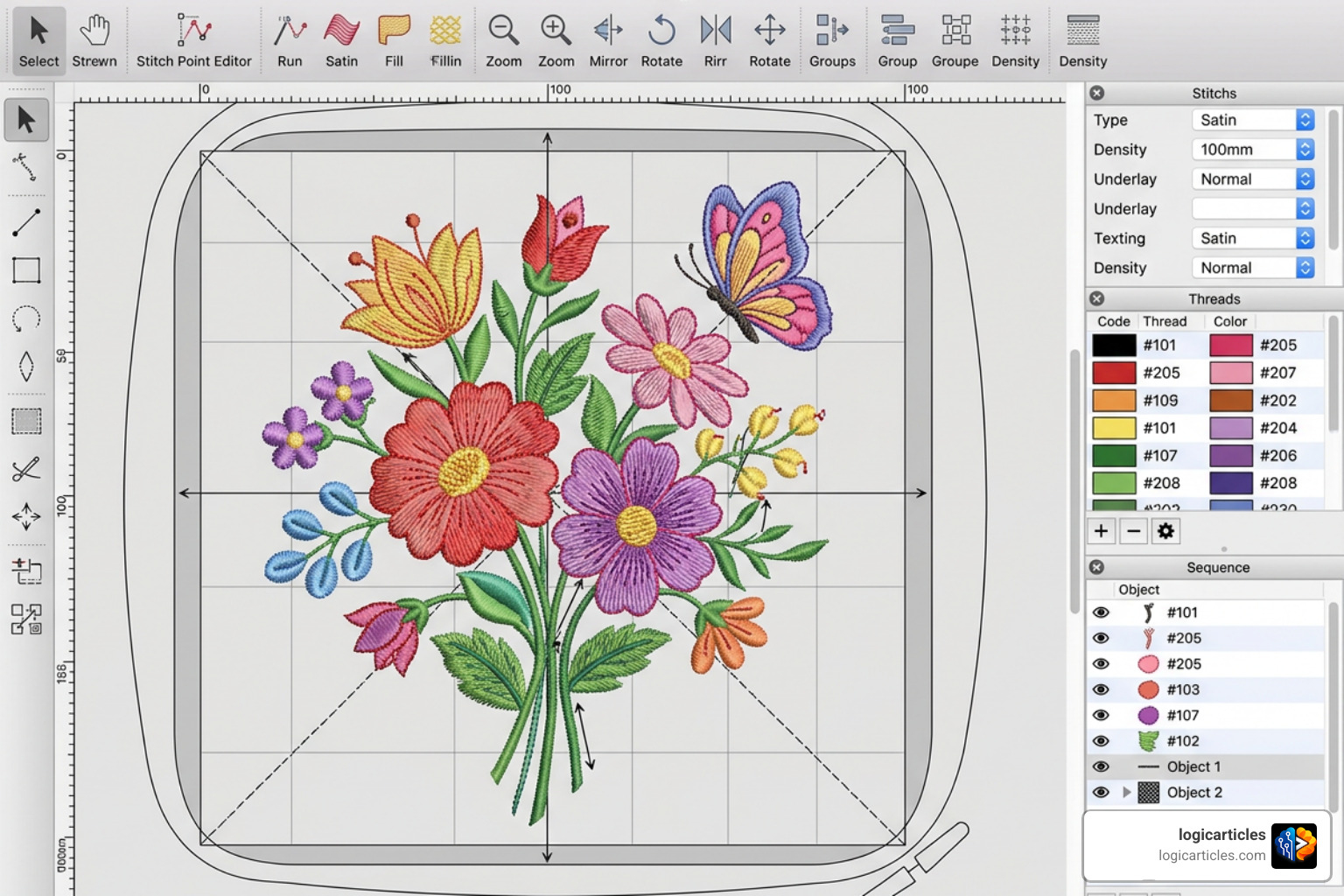This screenshot has height=896, width=1344.
Task: Select the Satin stitch tool
Action: pyautogui.click(x=341, y=40)
